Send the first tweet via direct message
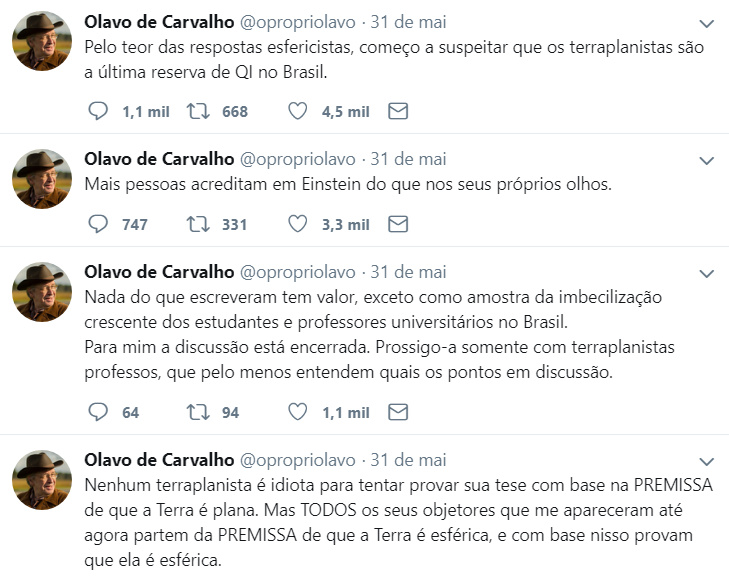729x581 pixels. 397,111
